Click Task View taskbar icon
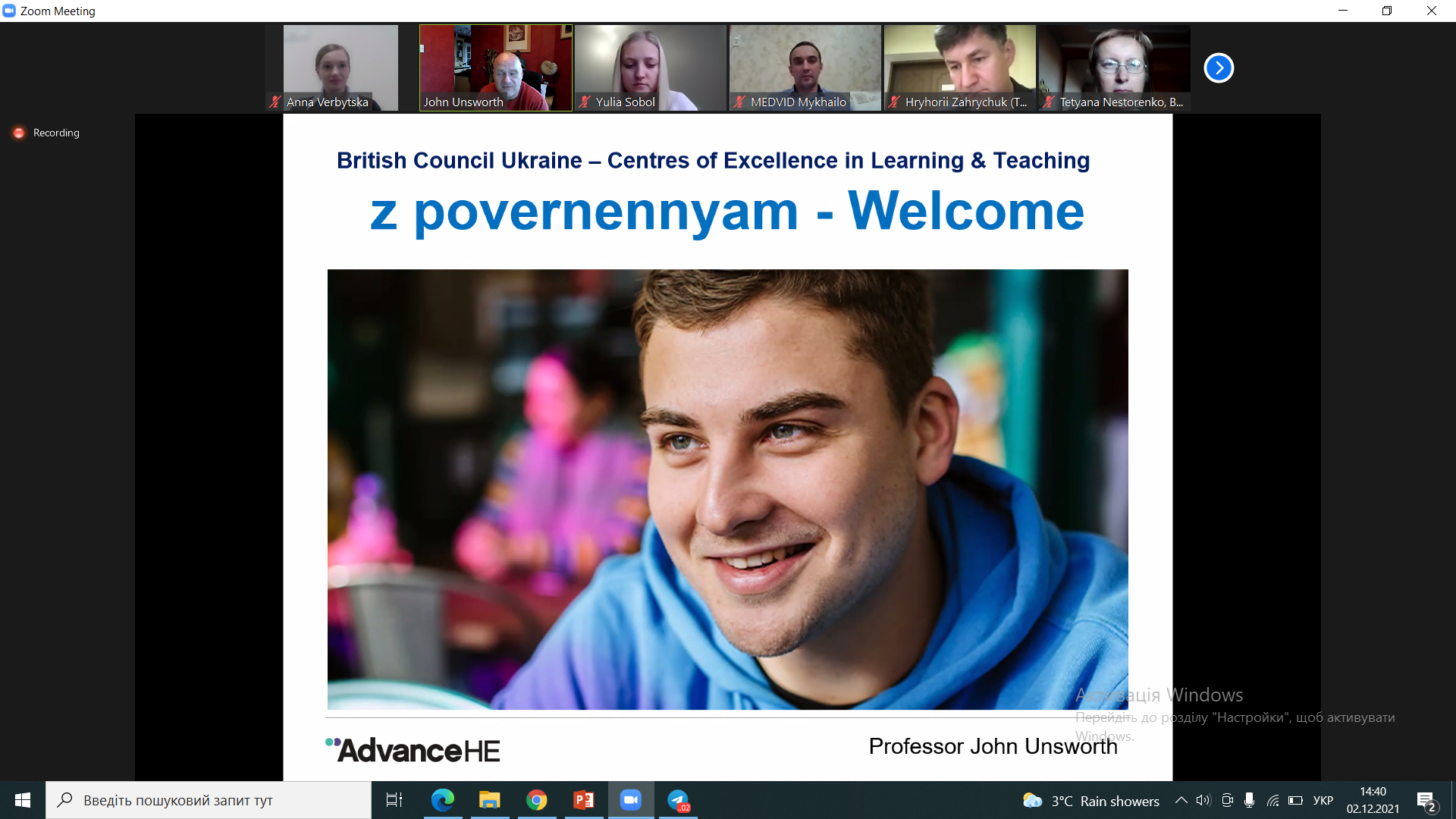 point(394,800)
